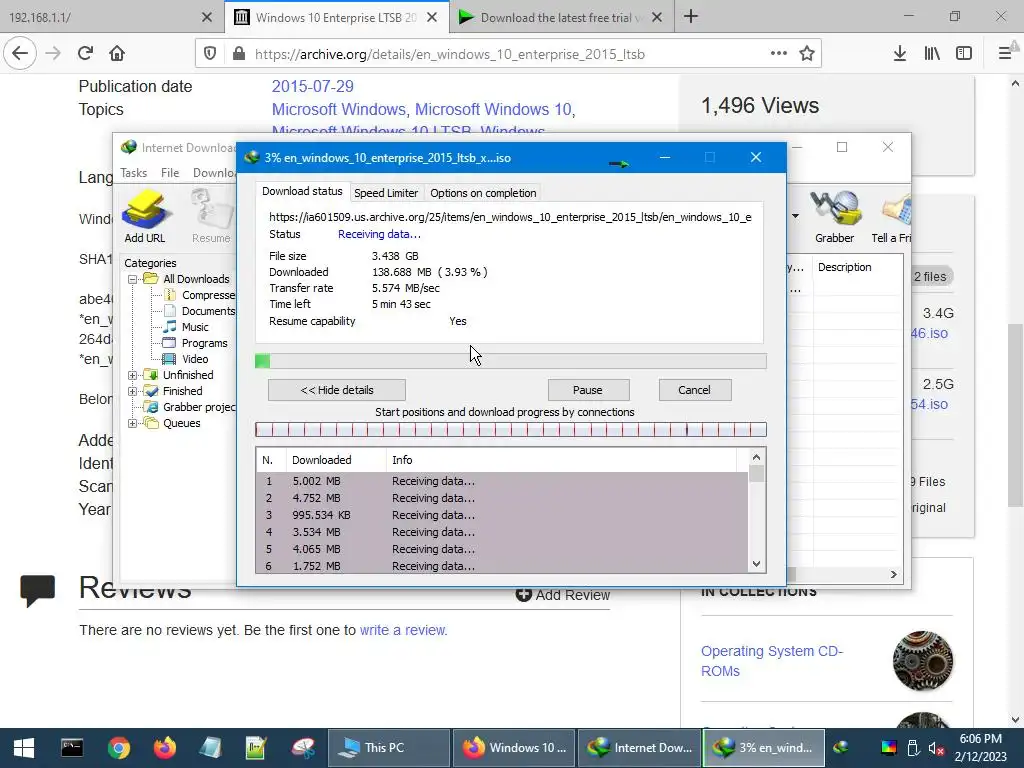Click the Grabber toolbar icon
The height and width of the screenshot is (768, 1024).
coord(835,216)
